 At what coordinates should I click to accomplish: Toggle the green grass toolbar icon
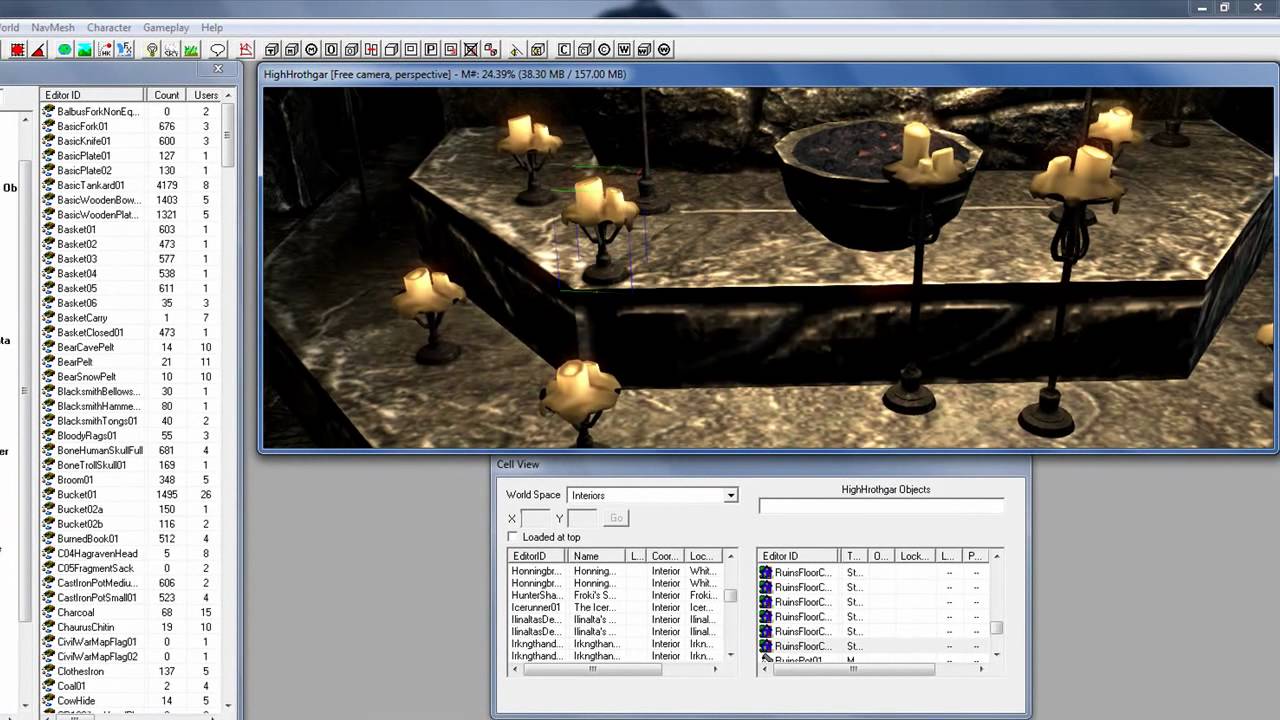[191, 49]
